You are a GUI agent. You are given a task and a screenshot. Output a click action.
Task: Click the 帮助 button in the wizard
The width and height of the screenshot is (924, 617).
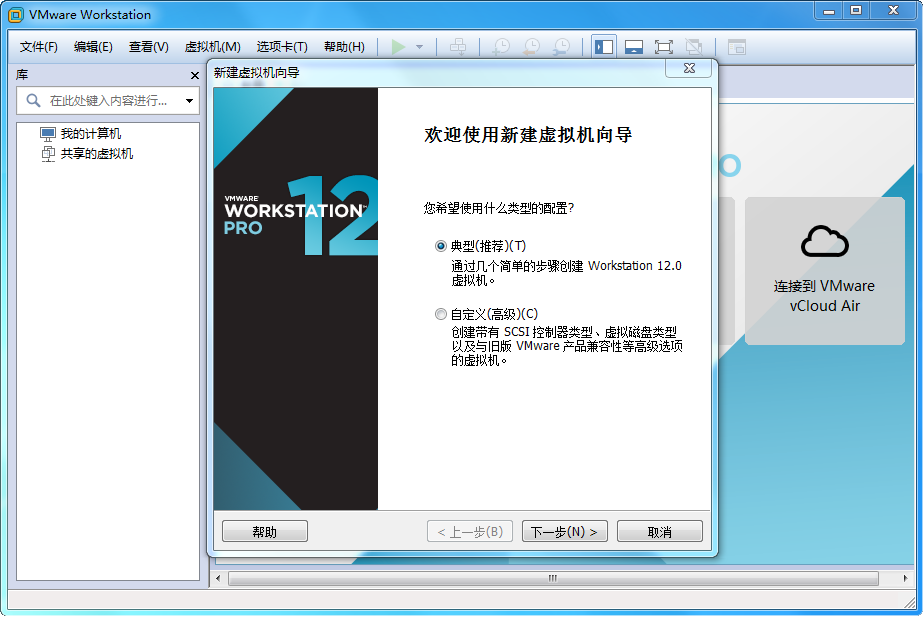click(264, 532)
